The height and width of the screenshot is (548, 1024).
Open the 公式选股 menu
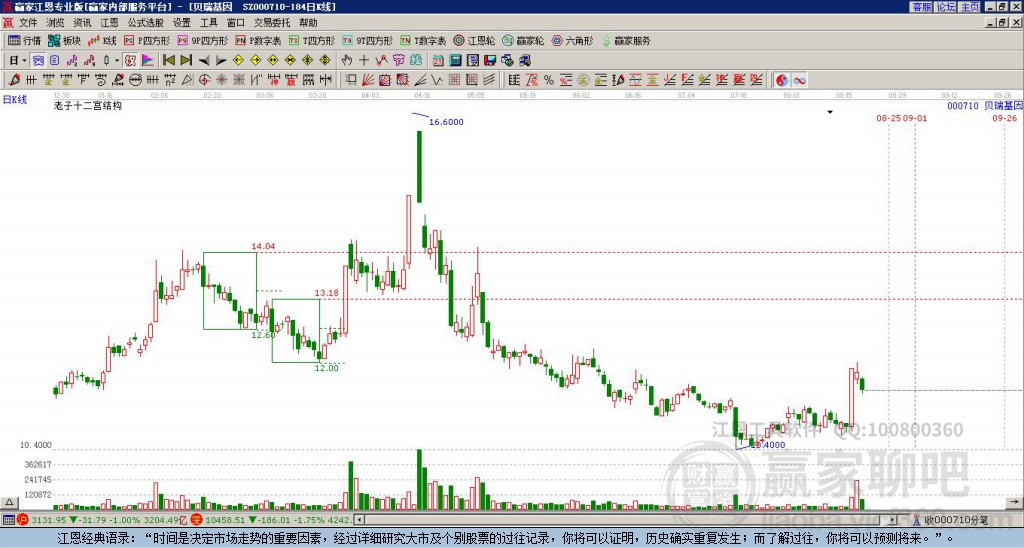[x=146, y=23]
